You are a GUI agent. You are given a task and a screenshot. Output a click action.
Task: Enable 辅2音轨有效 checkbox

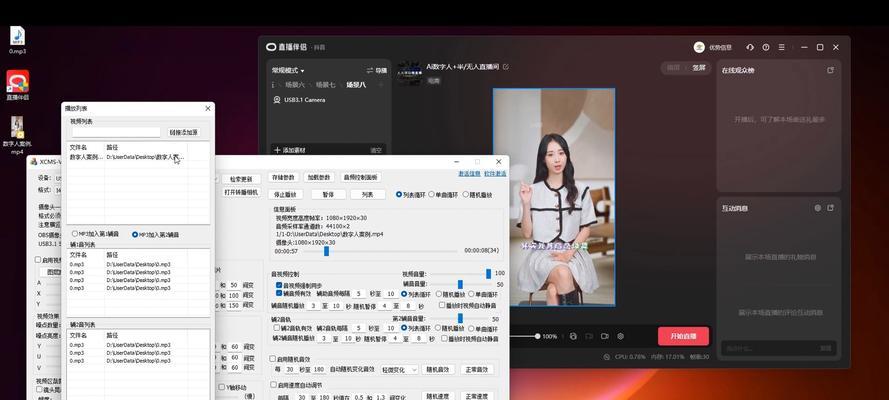277,327
